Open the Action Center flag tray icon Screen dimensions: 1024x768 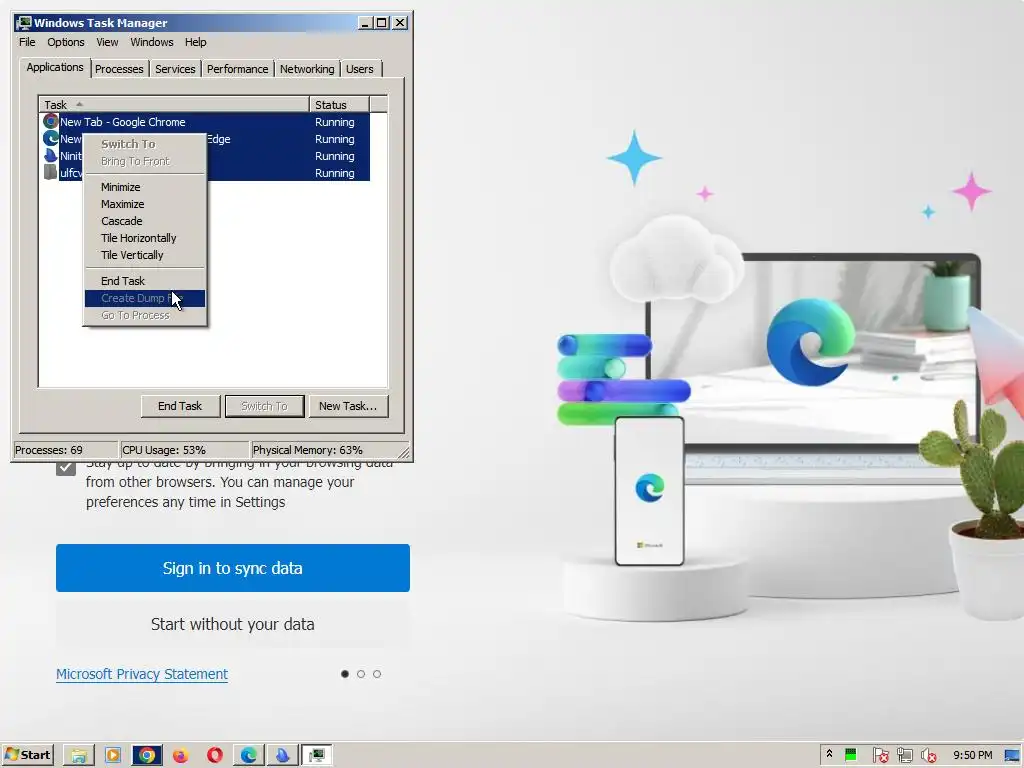pyautogui.click(x=880, y=755)
